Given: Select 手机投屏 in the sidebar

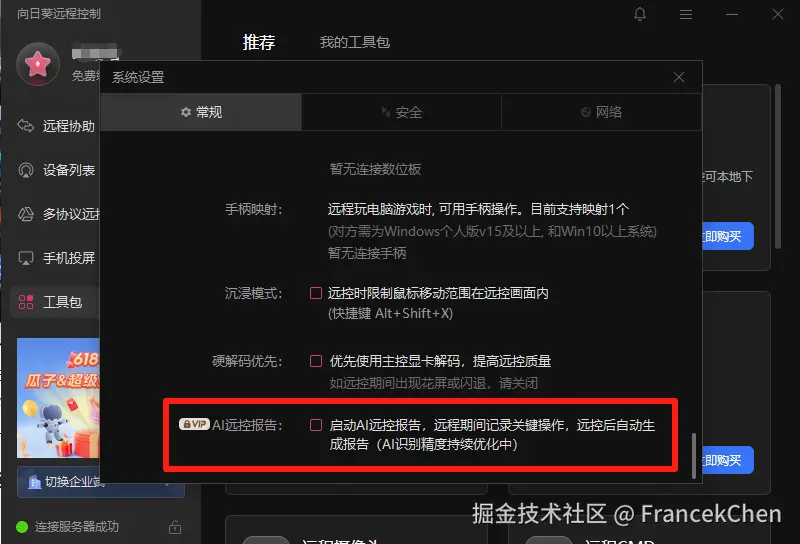Looking at the screenshot, I should [x=56, y=258].
